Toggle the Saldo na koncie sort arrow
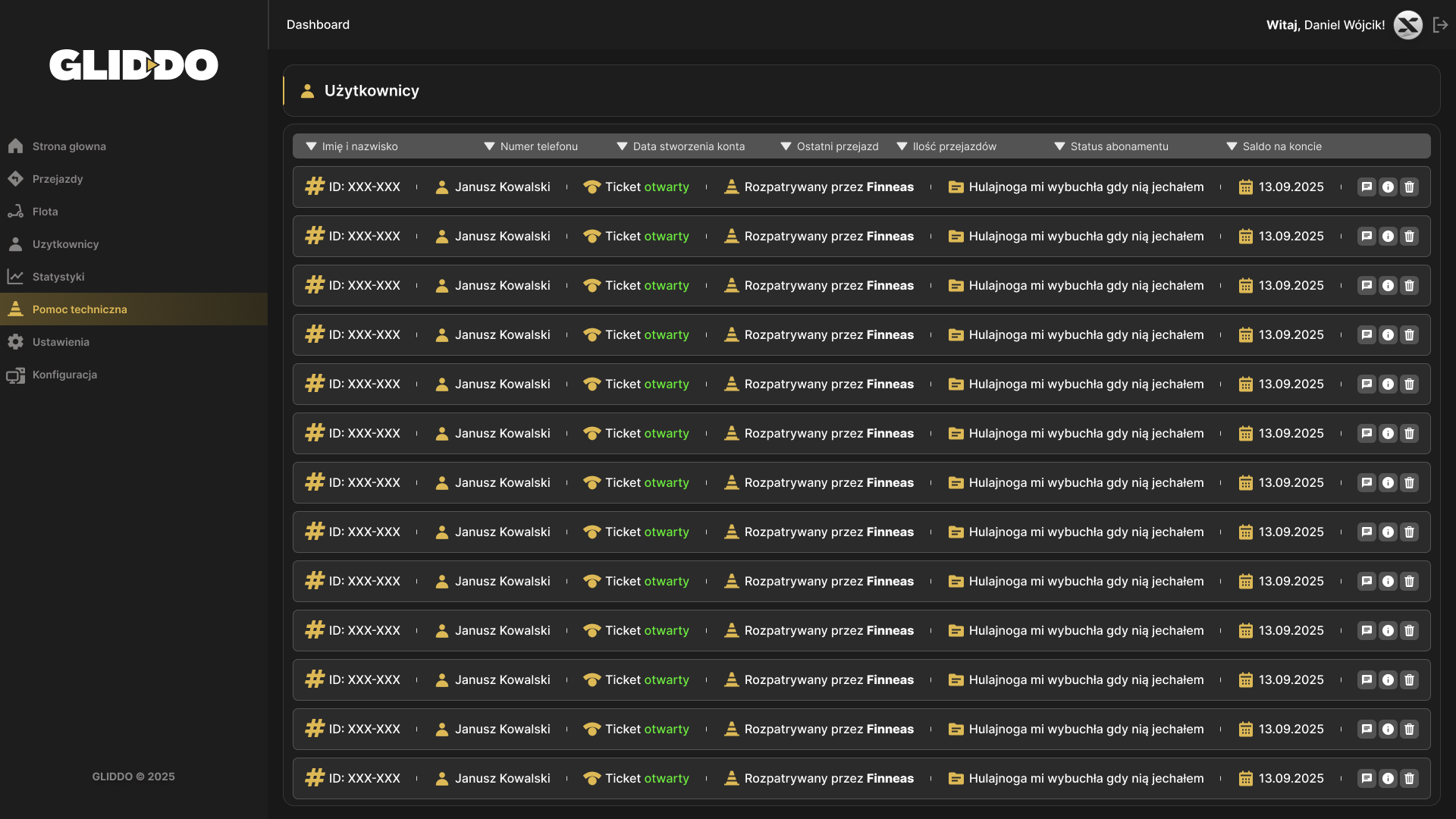This screenshot has height=819, width=1456. coord(1232,146)
